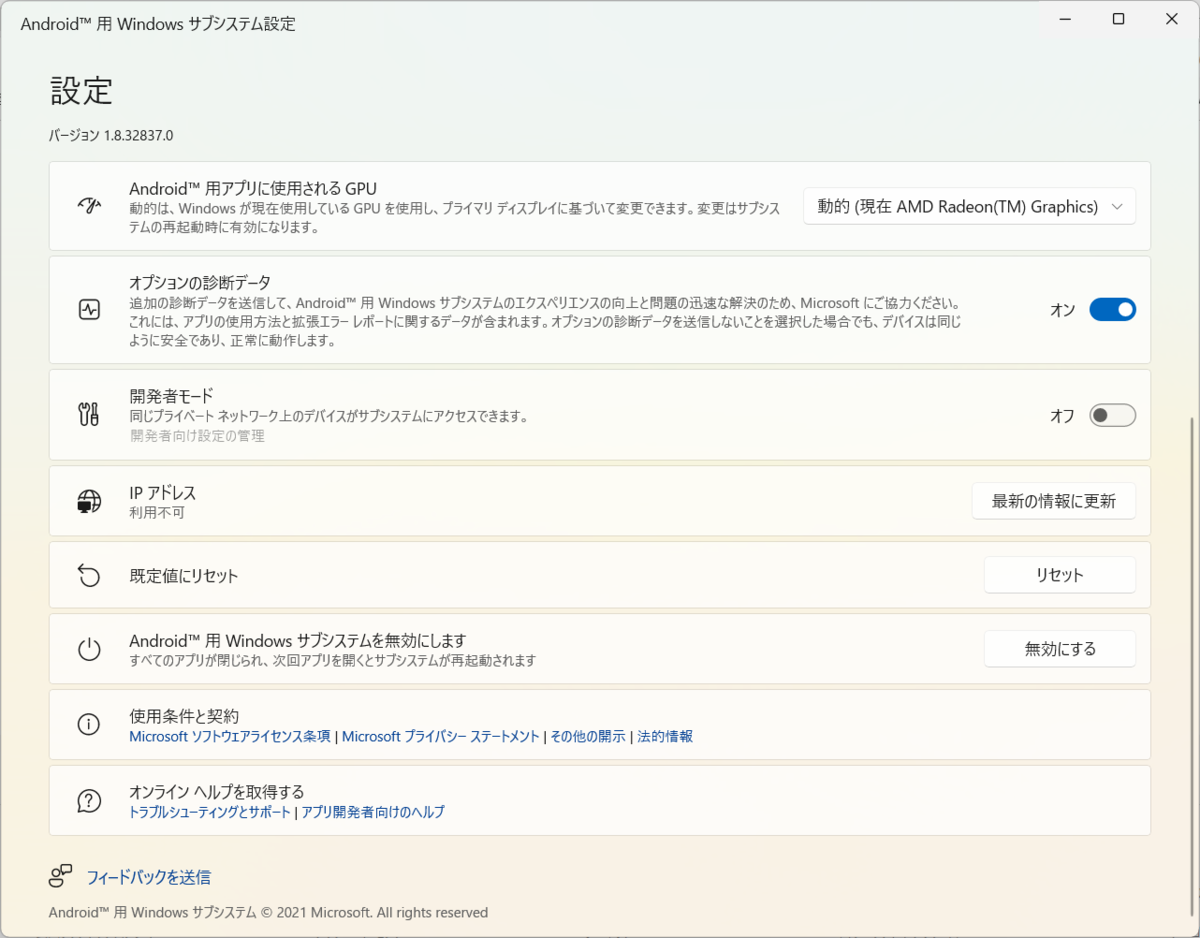1200x938 pixels.
Task: Open 法的情報 link
Action: (x=665, y=736)
